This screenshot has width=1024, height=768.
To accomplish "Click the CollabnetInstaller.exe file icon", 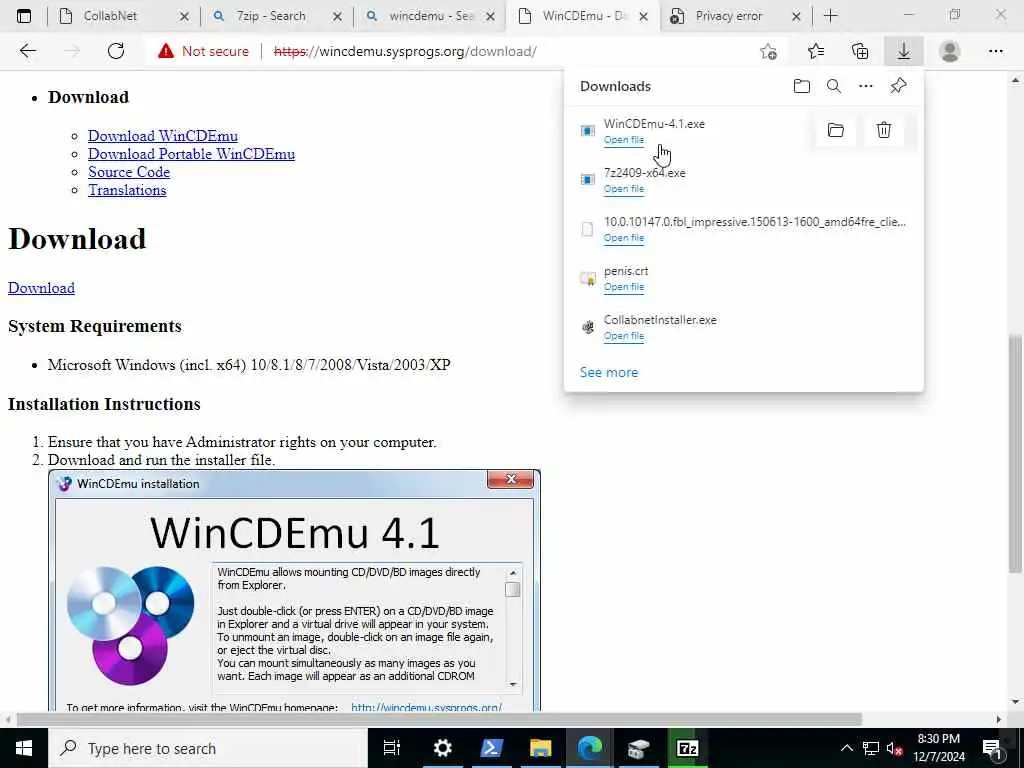I will click(588, 327).
